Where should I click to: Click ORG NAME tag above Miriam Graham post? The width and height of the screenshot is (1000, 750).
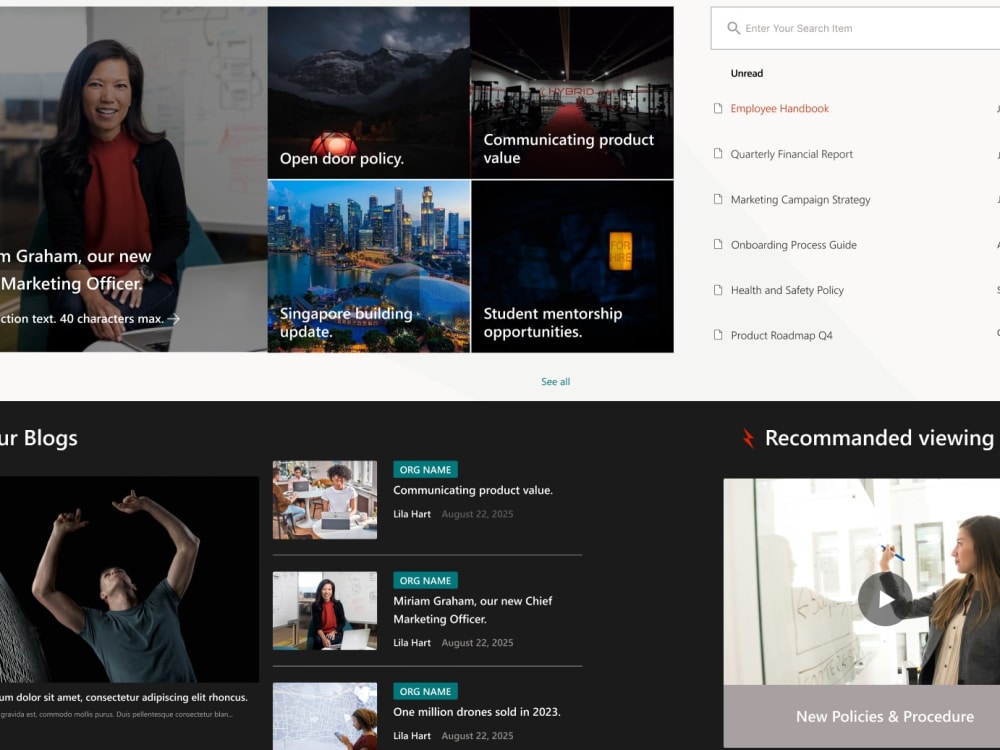[425, 580]
